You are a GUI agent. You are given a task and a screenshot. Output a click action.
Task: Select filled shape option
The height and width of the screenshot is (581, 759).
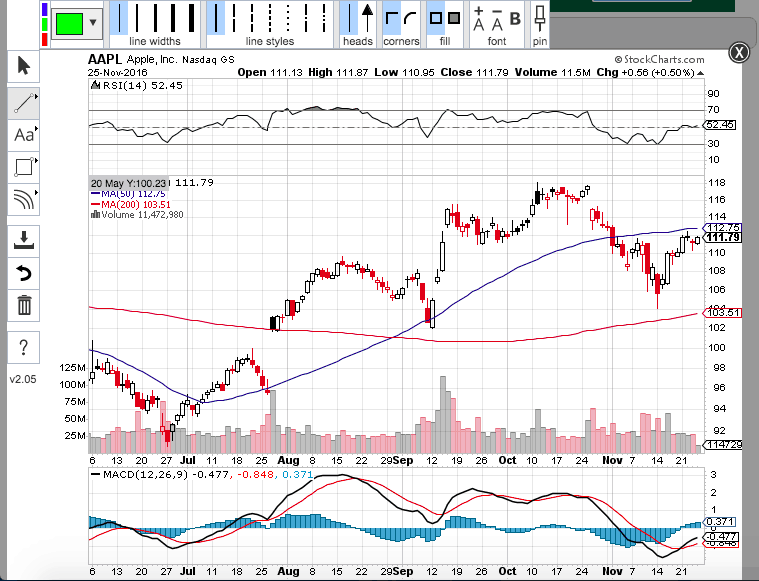click(454, 18)
